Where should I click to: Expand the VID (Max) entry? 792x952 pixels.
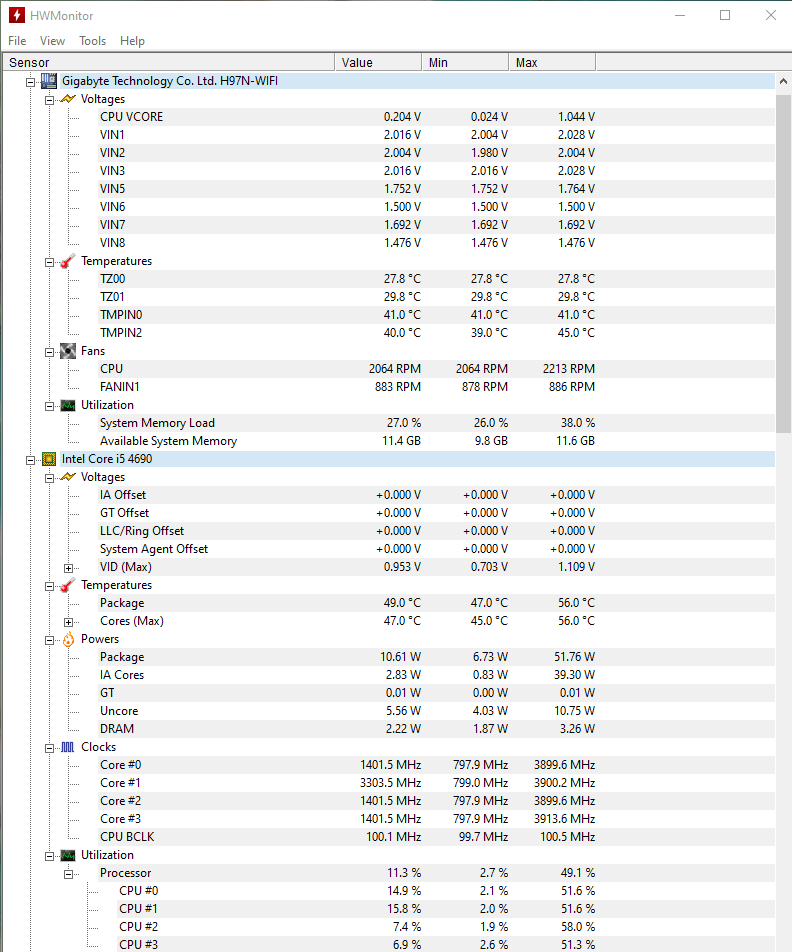coord(69,568)
